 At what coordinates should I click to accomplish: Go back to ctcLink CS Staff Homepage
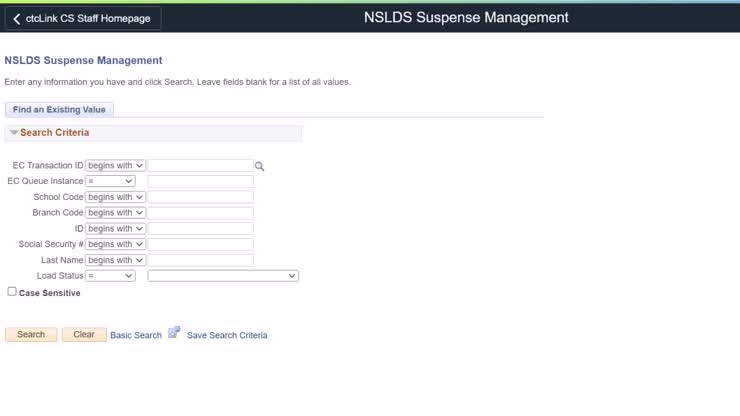coord(83,18)
